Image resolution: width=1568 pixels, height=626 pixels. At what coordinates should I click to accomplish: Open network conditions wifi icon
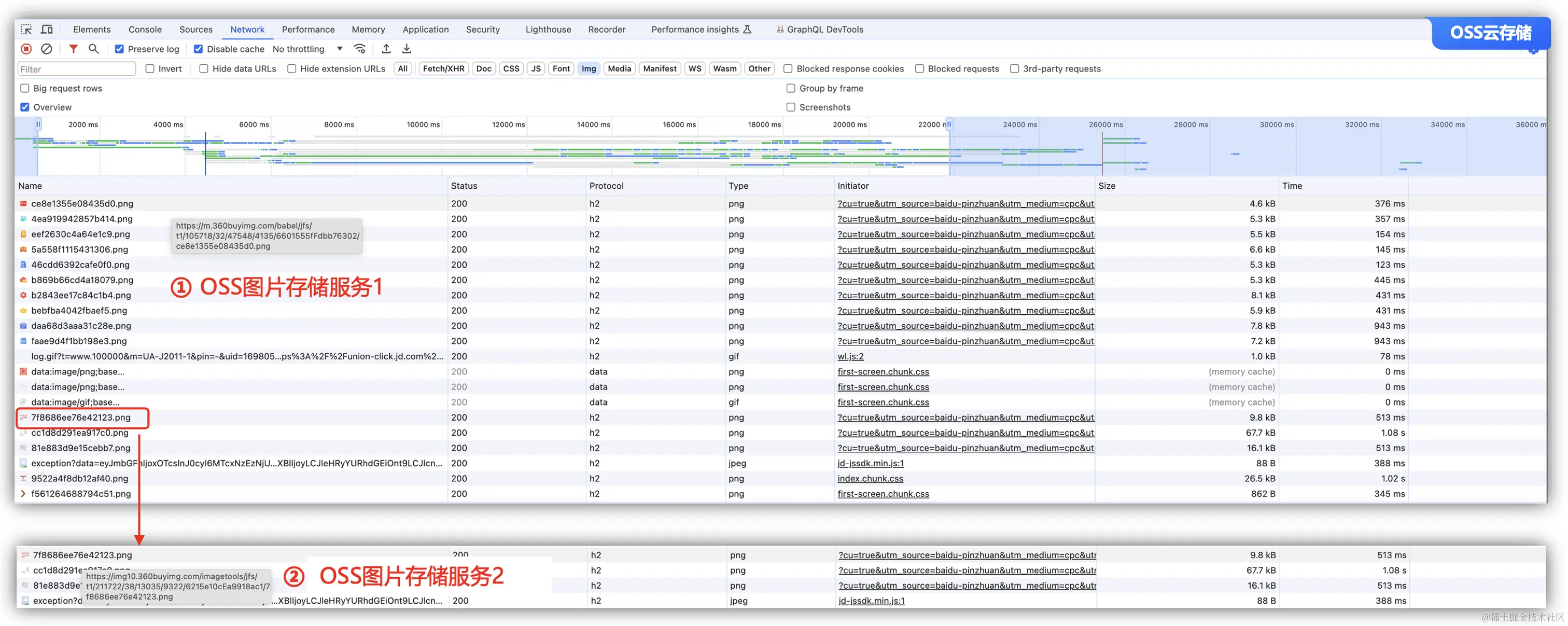coord(360,49)
